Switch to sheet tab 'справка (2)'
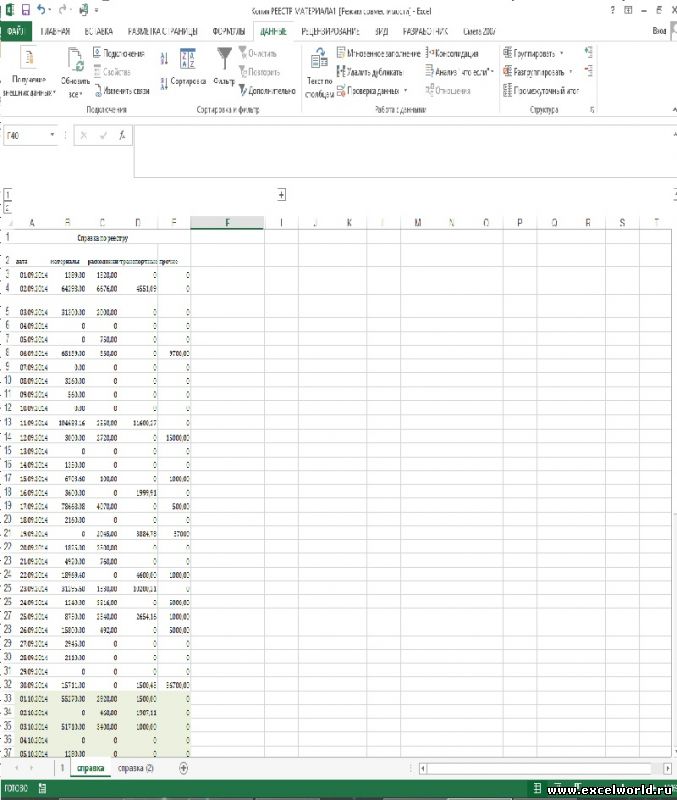677x800 pixels. (136, 768)
